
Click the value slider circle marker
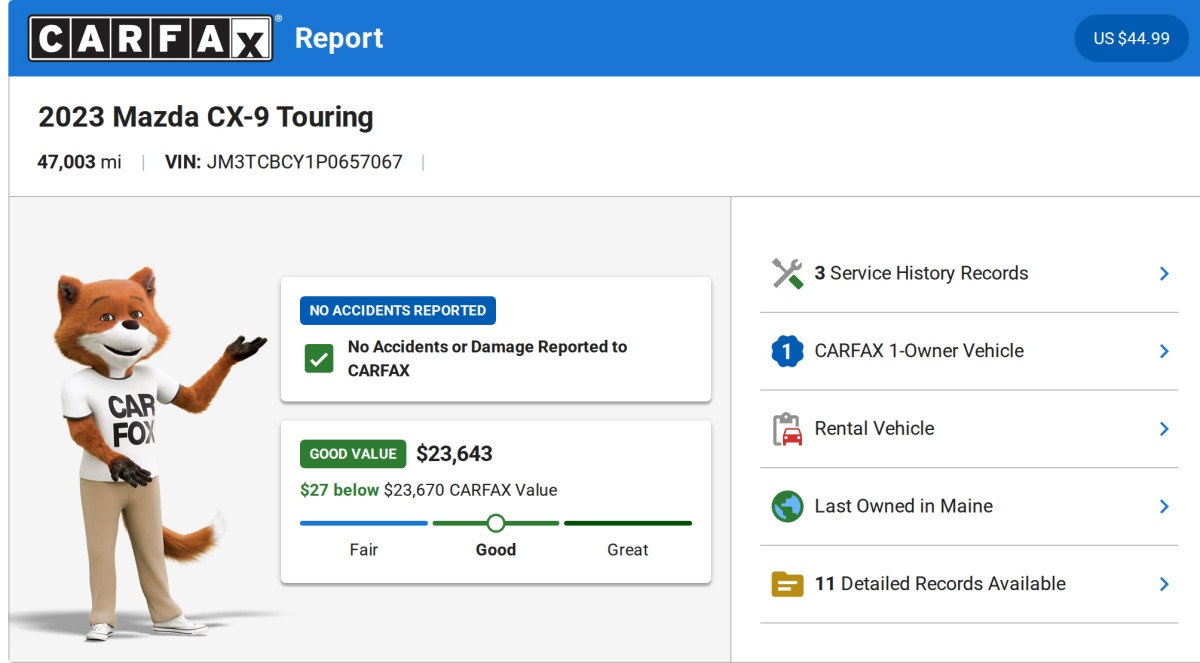(x=495, y=523)
